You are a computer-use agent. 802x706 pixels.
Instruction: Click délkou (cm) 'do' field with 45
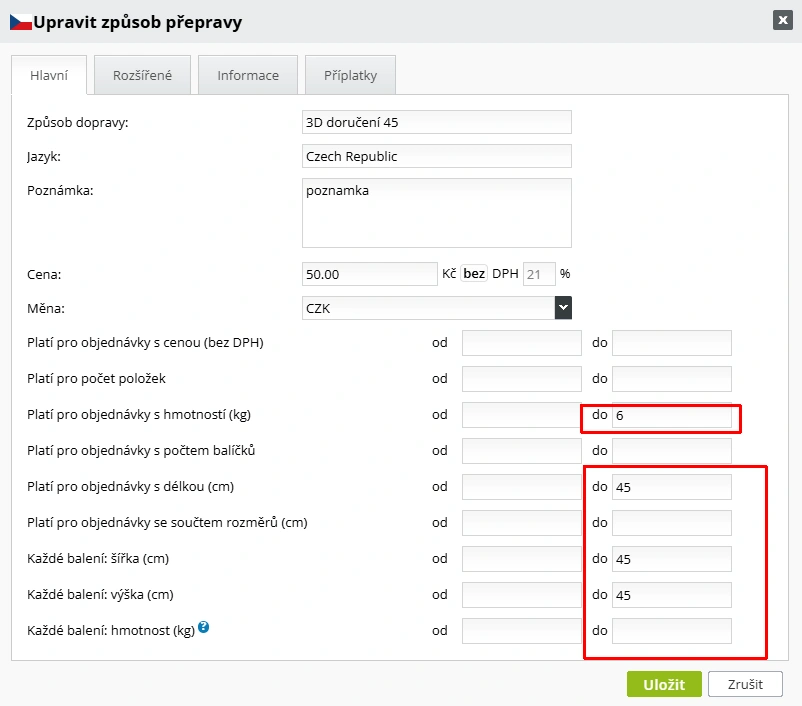click(672, 487)
